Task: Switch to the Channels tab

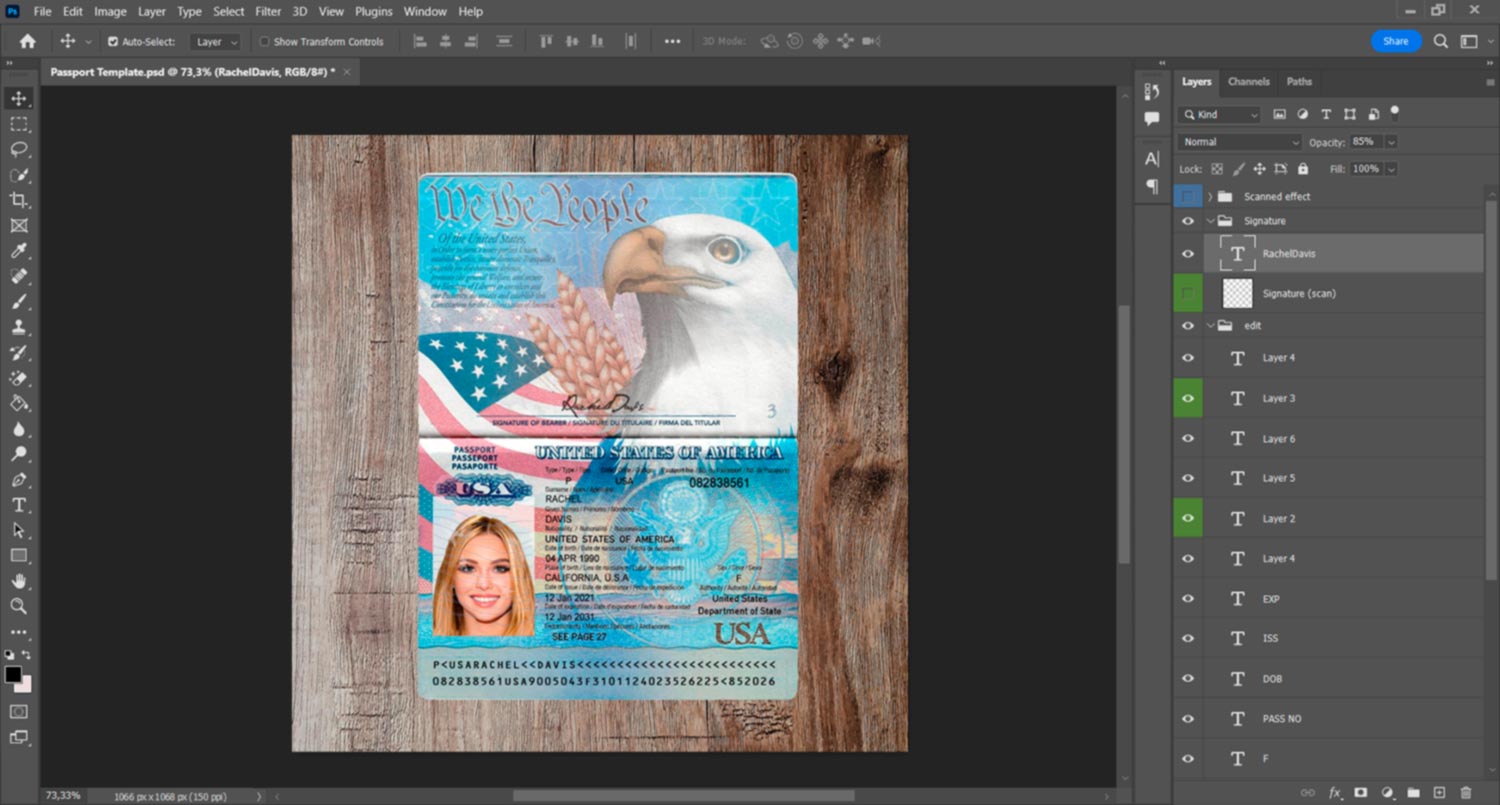Action: [x=1248, y=82]
